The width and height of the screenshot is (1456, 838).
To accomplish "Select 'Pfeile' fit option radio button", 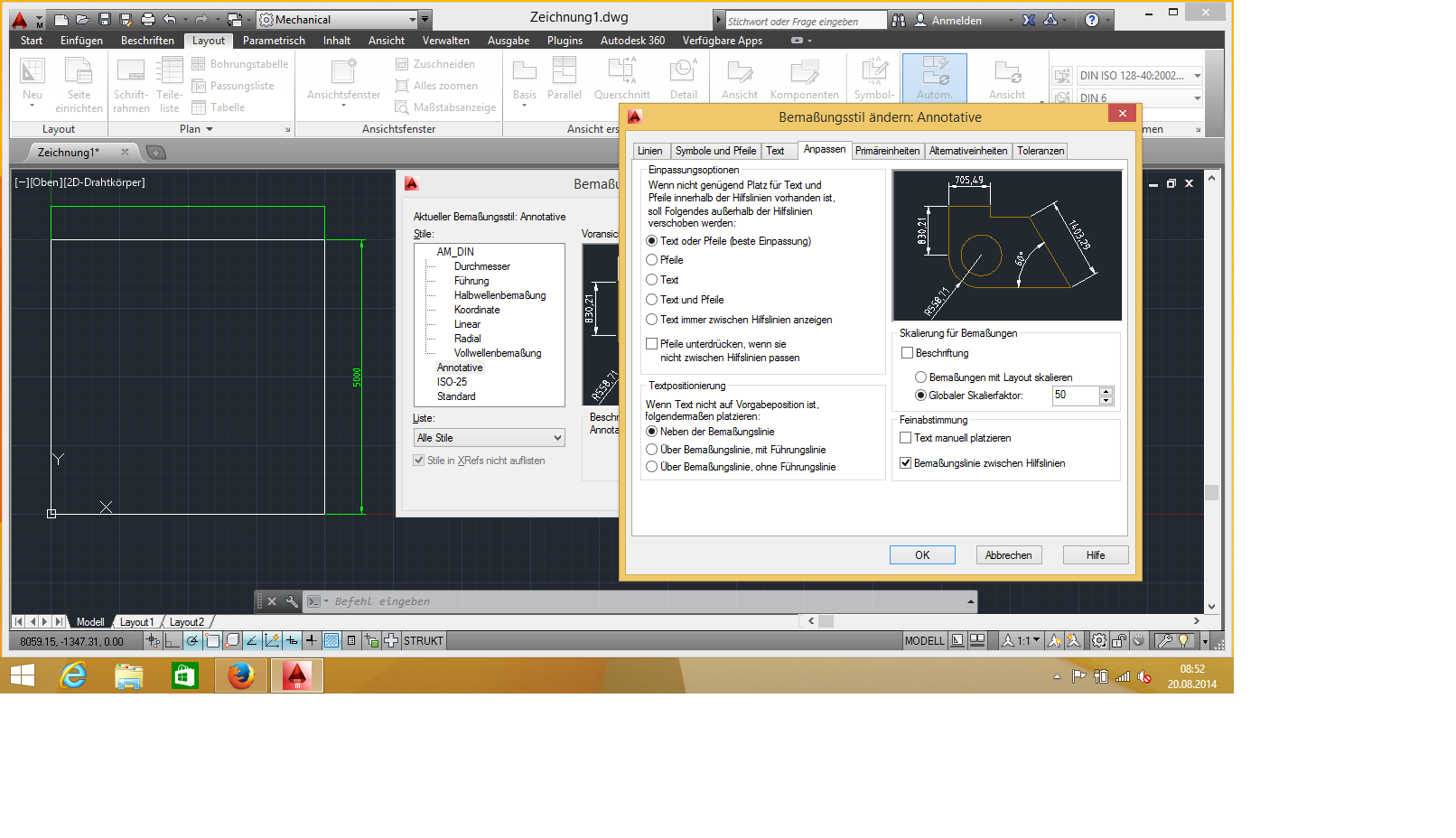I will (x=651, y=260).
